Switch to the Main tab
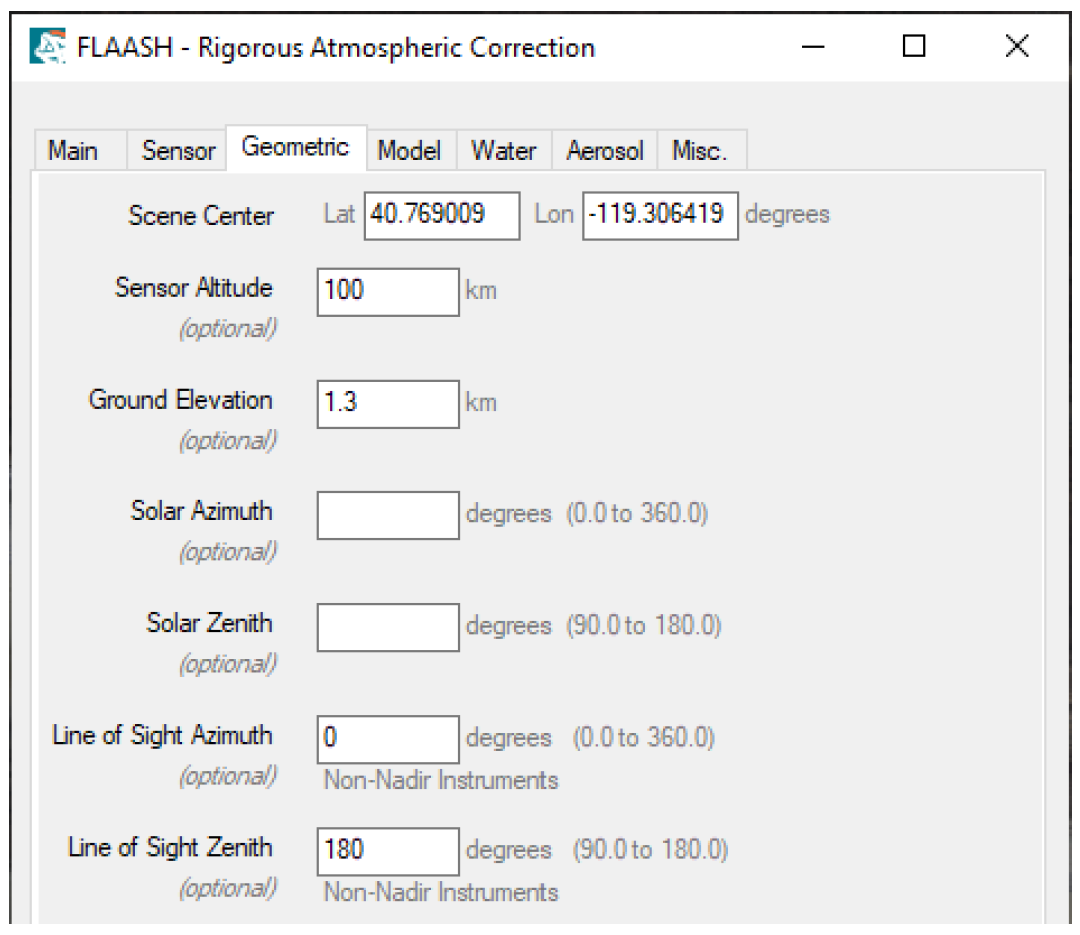The width and height of the screenshot is (1080, 935). coord(74,151)
